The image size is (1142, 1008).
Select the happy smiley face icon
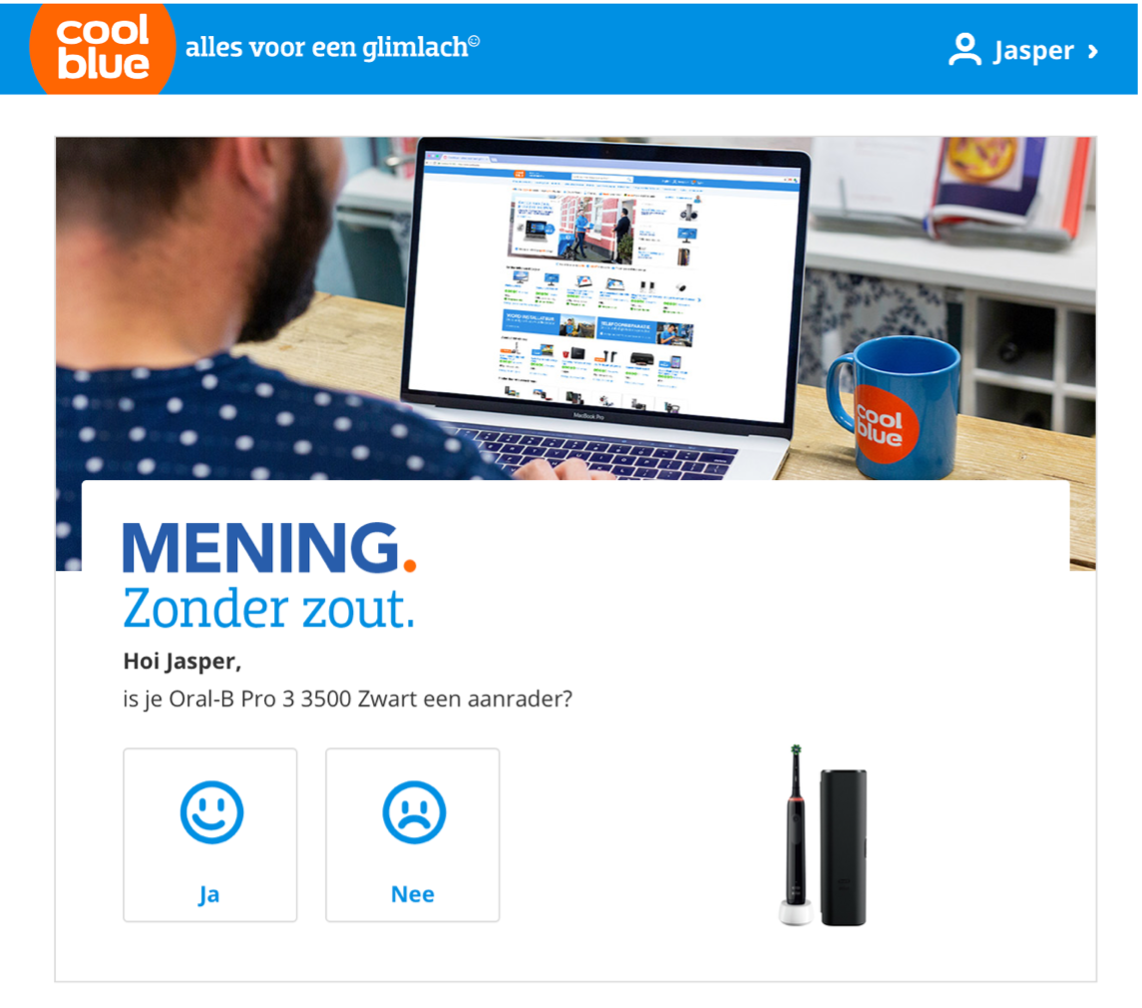tap(211, 812)
